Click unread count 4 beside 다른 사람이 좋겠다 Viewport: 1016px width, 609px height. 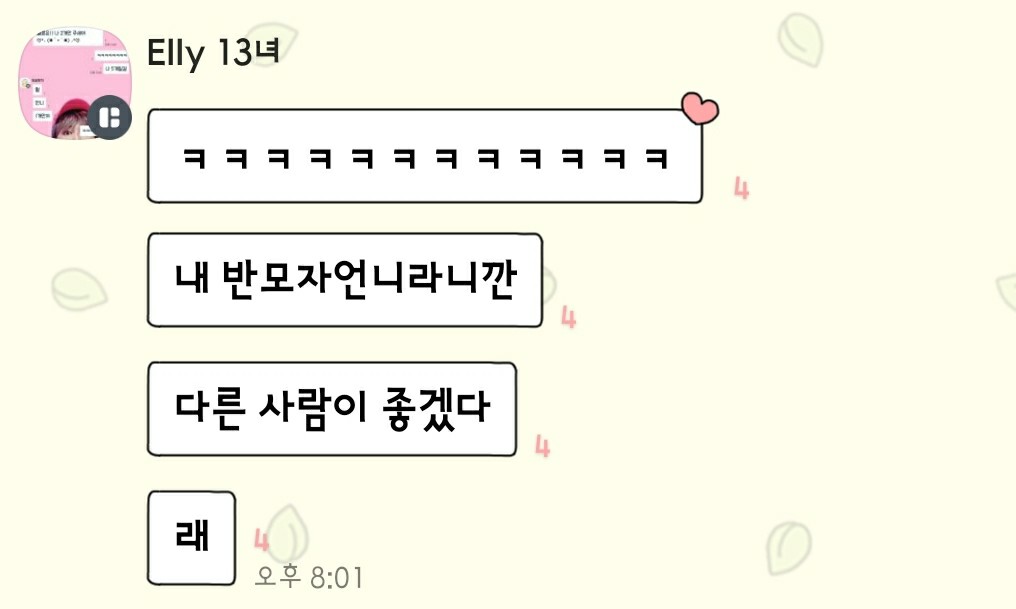tap(542, 446)
